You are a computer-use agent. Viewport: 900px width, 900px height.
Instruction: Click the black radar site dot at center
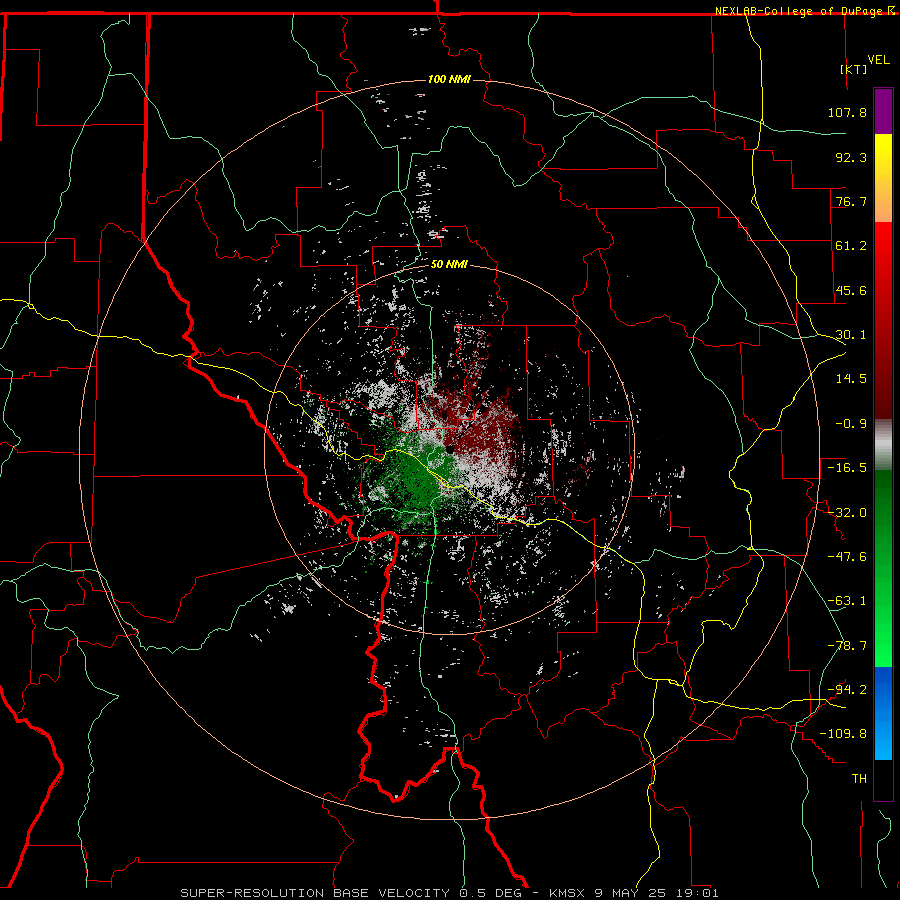coord(451,449)
